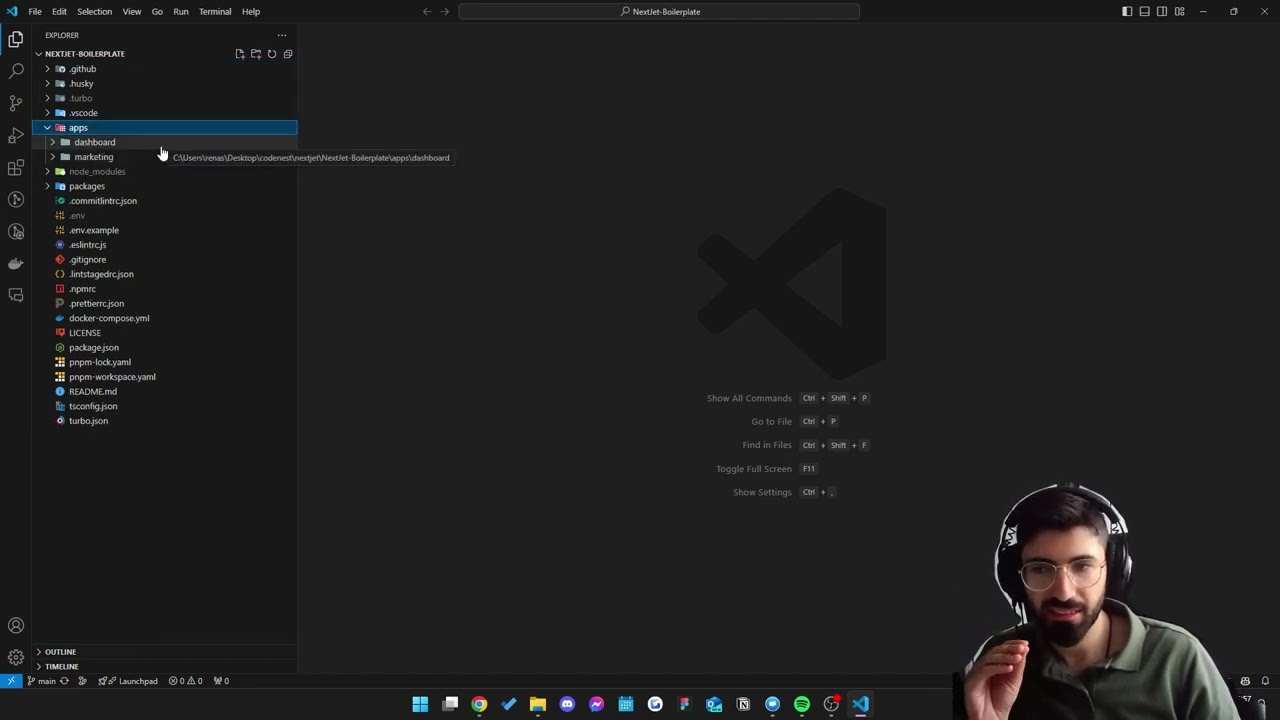Collapse the apps folder
The width and height of the screenshot is (1280, 720).
click(x=165, y=128)
